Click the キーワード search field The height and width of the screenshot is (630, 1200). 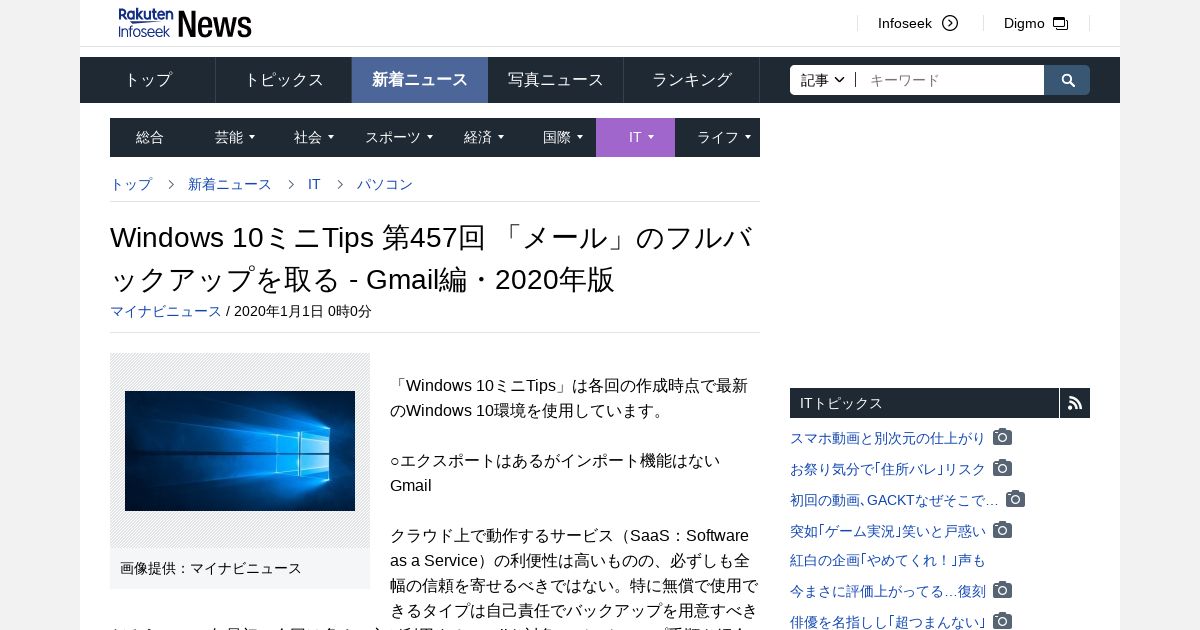[x=951, y=80]
